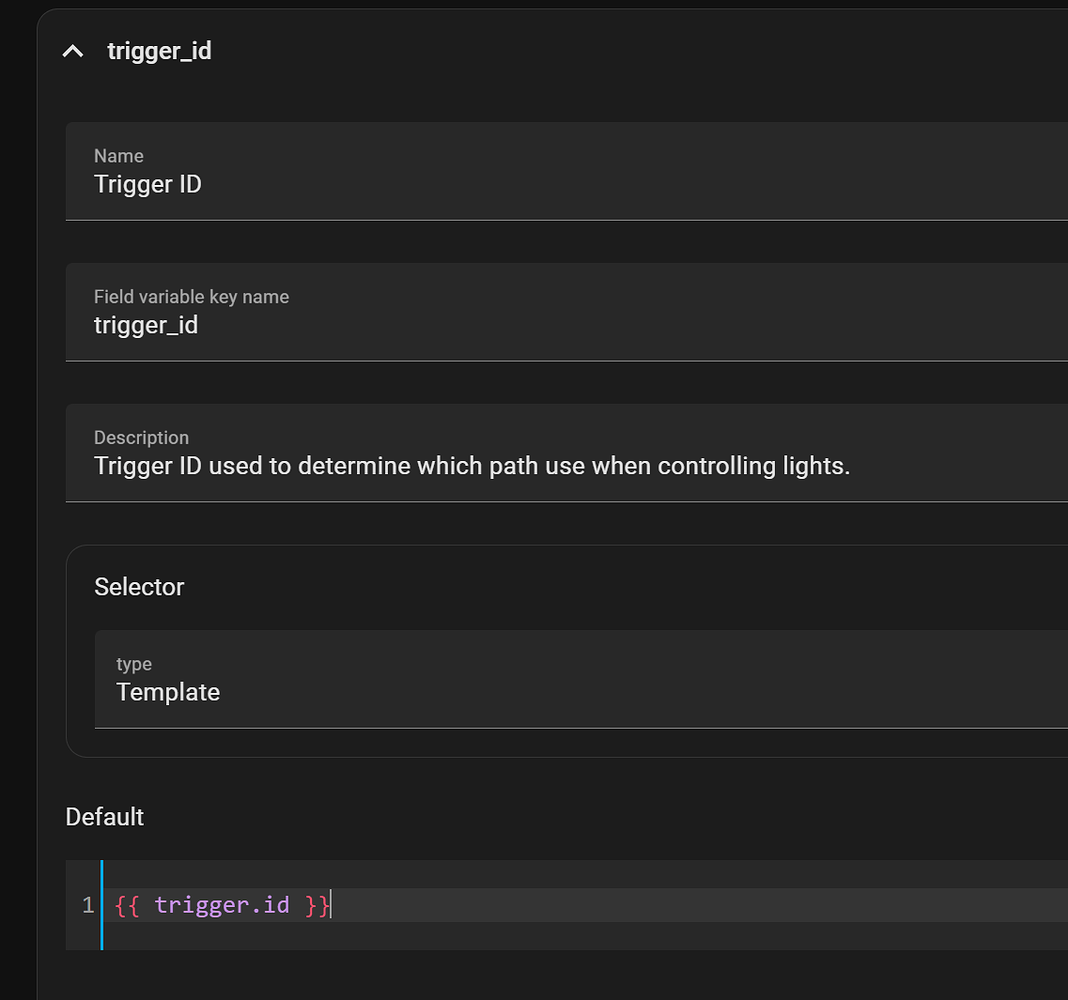Select the opening double braces in editor
This screenshot has height=1000, width=1068.
point(124,904)
